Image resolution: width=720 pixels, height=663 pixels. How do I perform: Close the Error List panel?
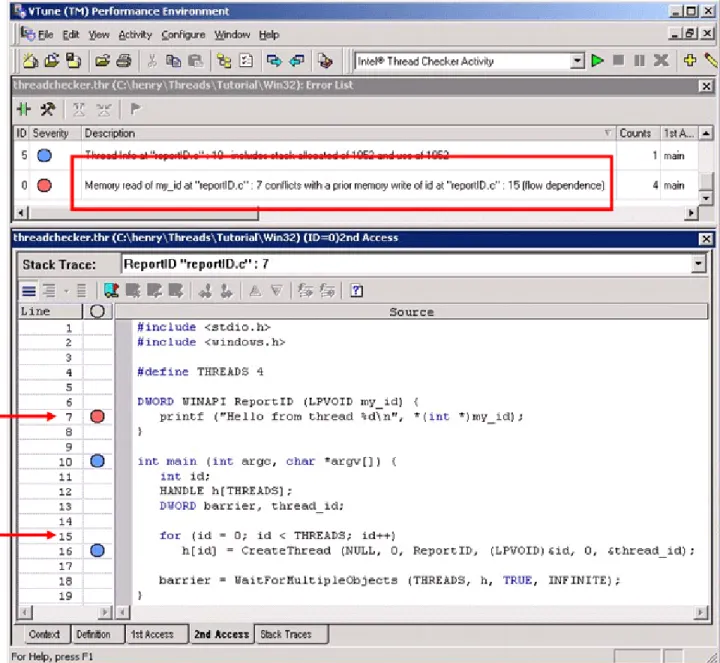click(x=706, y=86)
